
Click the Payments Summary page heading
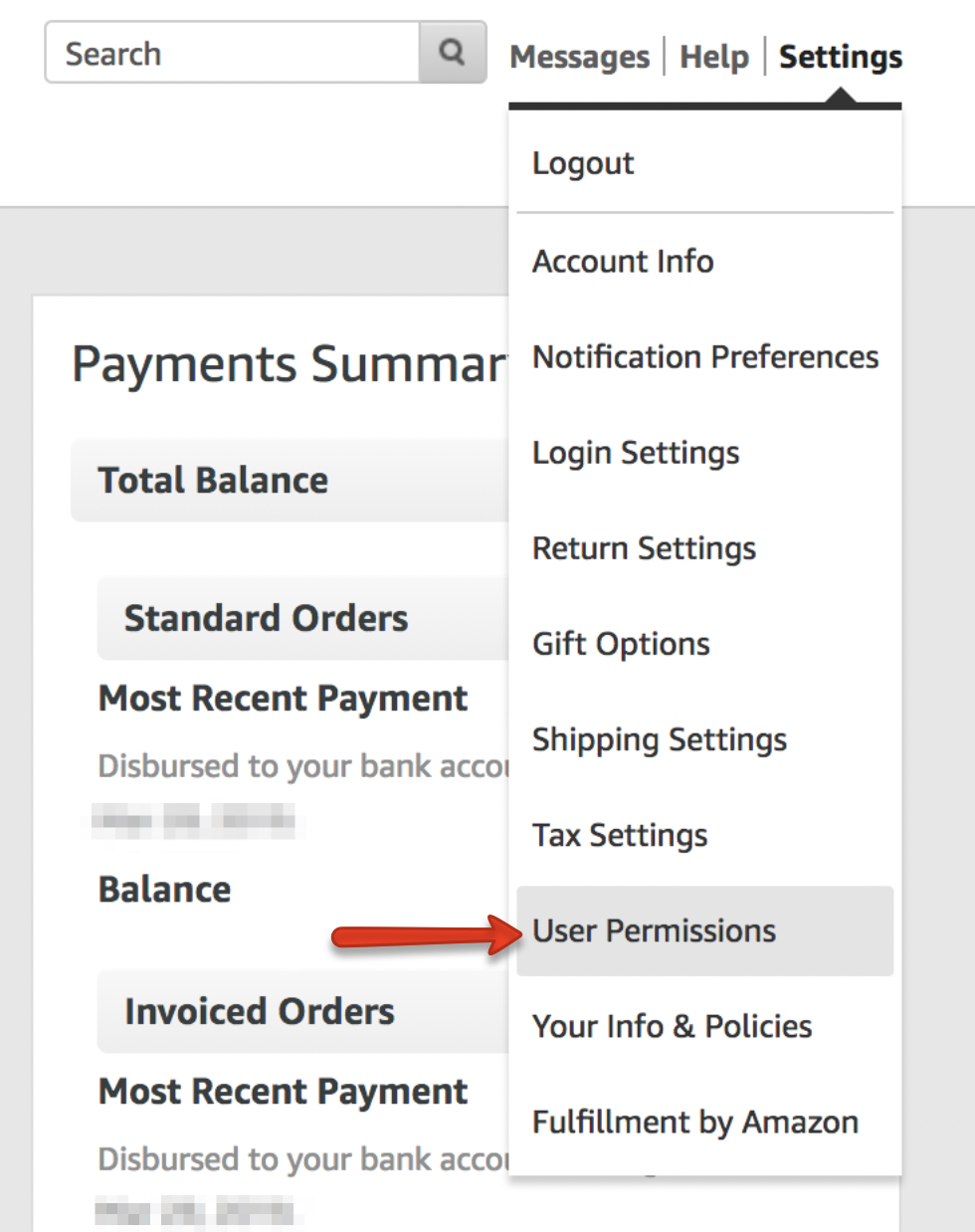click(290, 363)
